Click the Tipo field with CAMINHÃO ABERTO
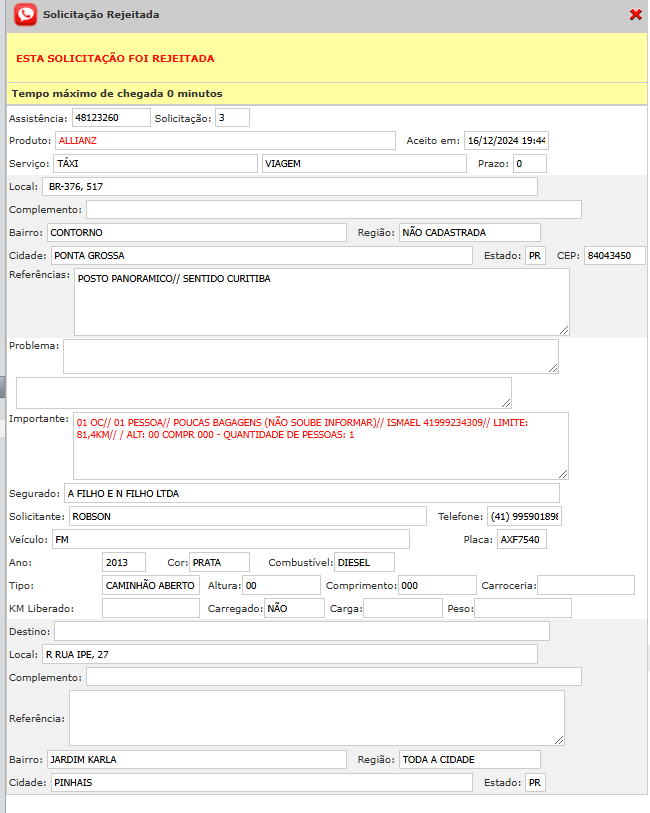Viewport: 650px width, 813px height. pos(150,585)
